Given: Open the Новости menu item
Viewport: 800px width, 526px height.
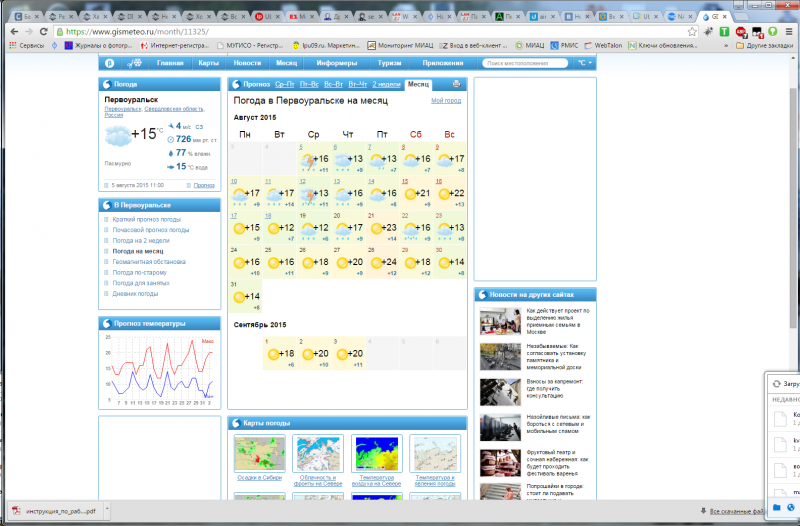Looking at the screenshot, I should pos(247,63).
